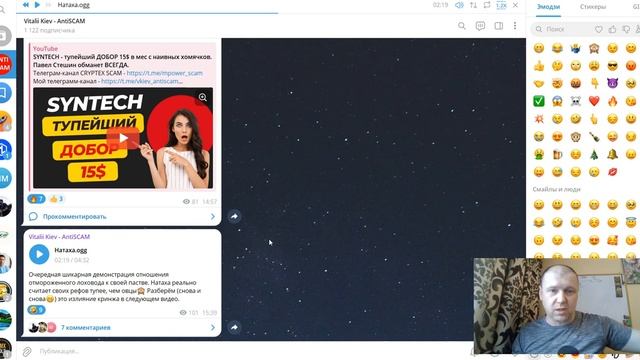Insert the bell emoji

tap(612, 154)
